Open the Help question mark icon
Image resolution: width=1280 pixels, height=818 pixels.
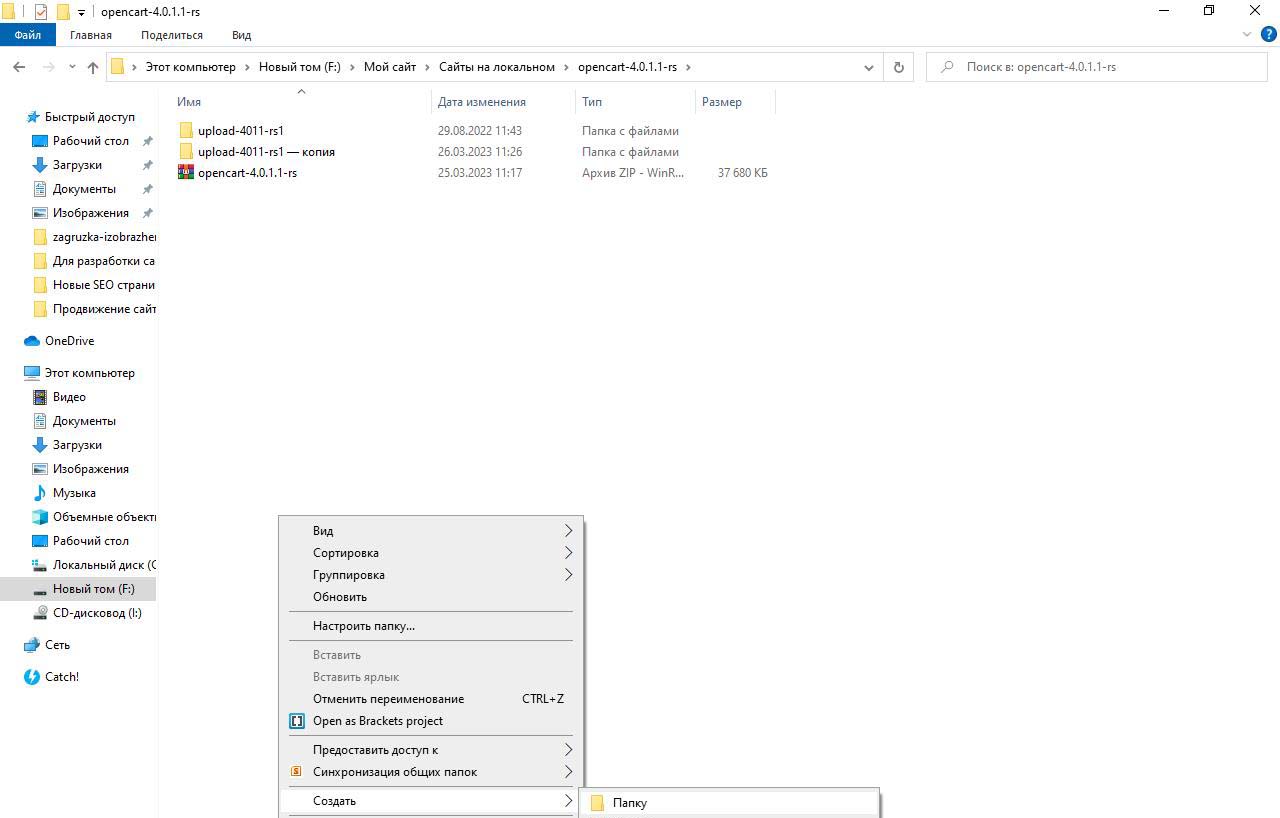click(1268, 34)
